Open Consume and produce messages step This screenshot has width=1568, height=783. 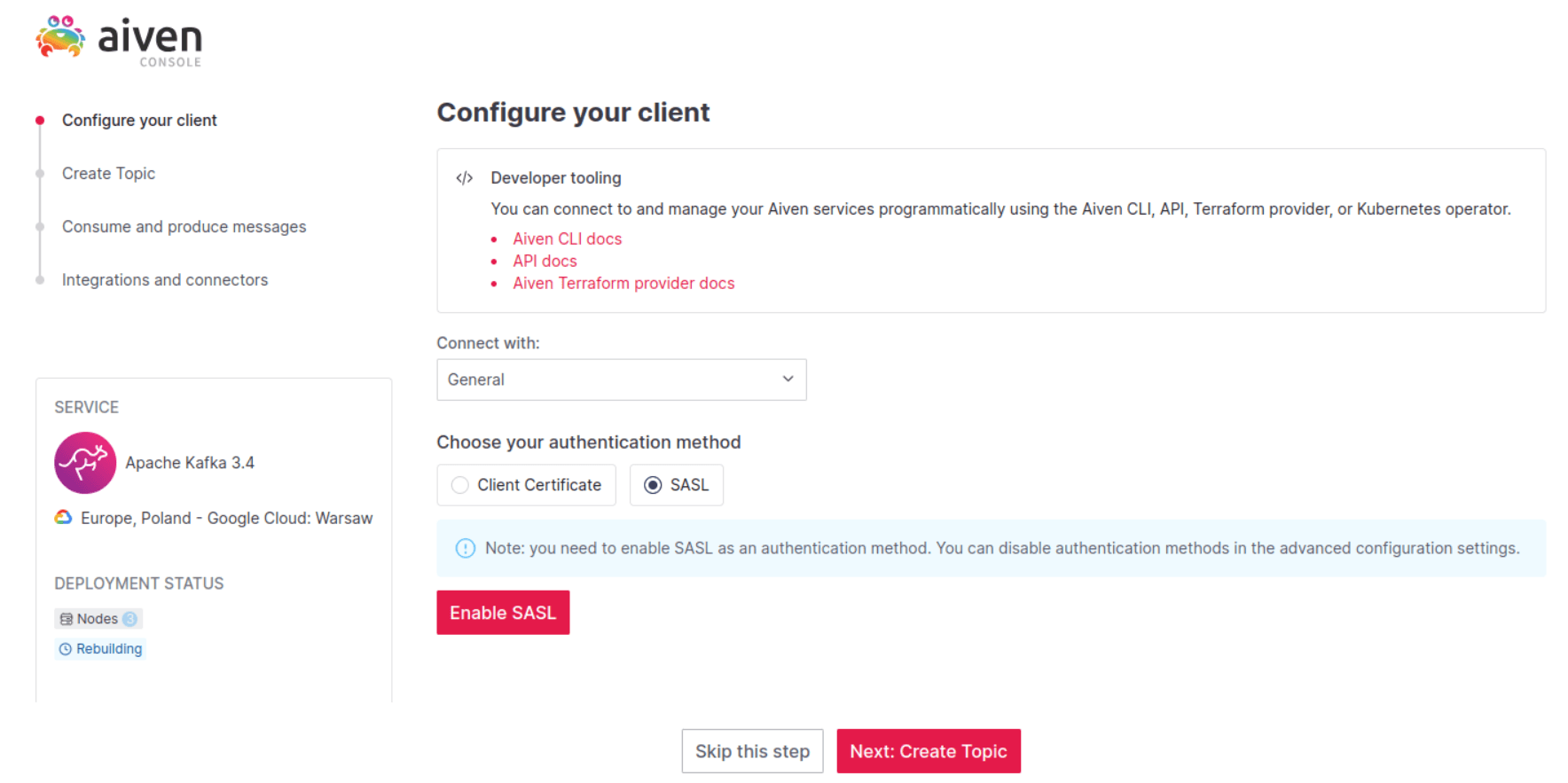coord(184,227)
